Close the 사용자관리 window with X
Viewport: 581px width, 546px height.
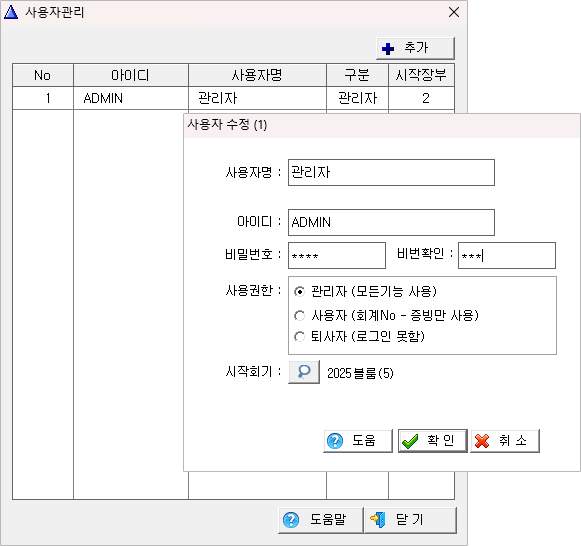pos(454,12)
